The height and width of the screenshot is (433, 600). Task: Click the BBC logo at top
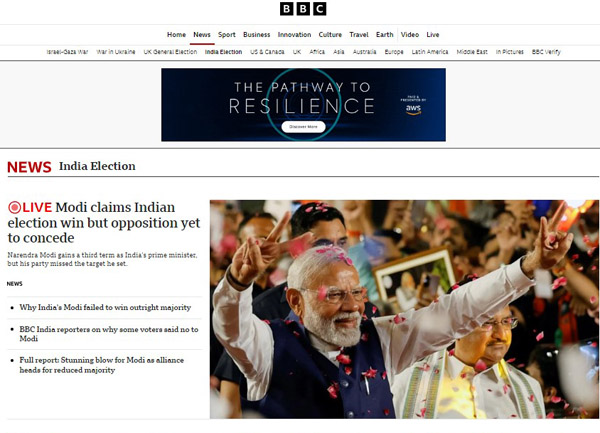pos(303,9)
